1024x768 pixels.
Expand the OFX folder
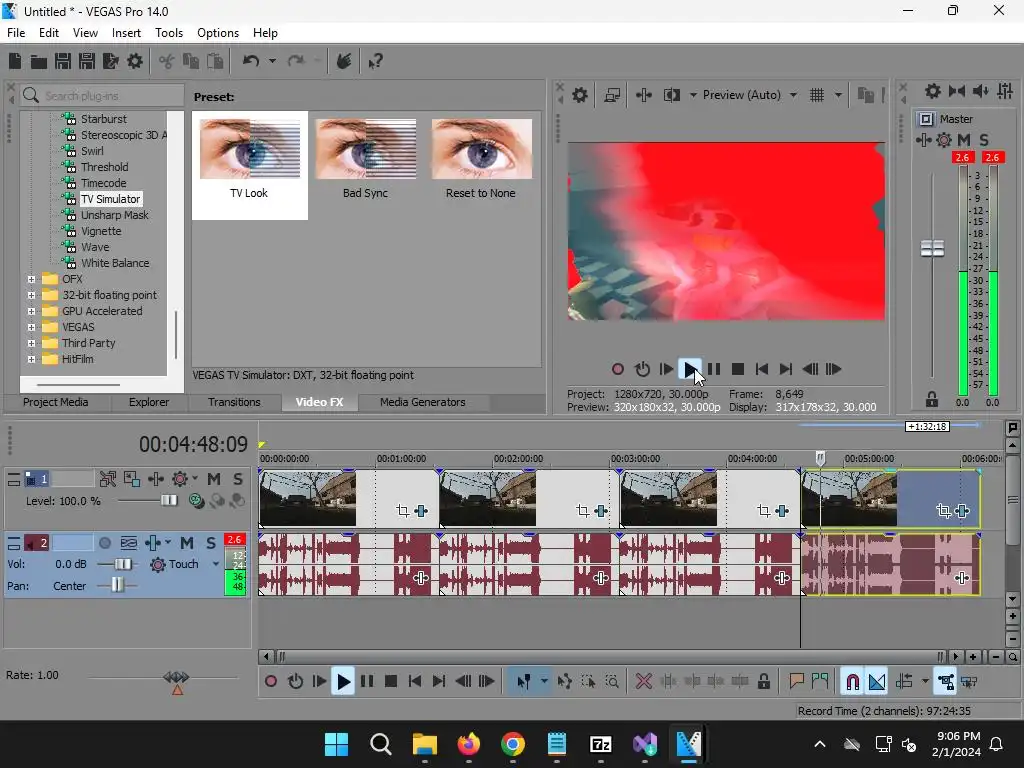(x=31, y=280)
